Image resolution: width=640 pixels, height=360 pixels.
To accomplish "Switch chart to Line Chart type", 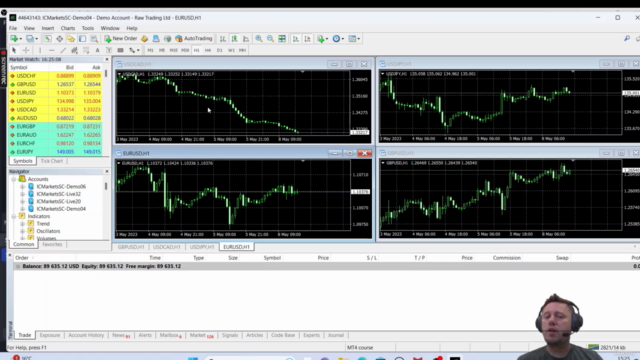I will click(x=246, y=39).
